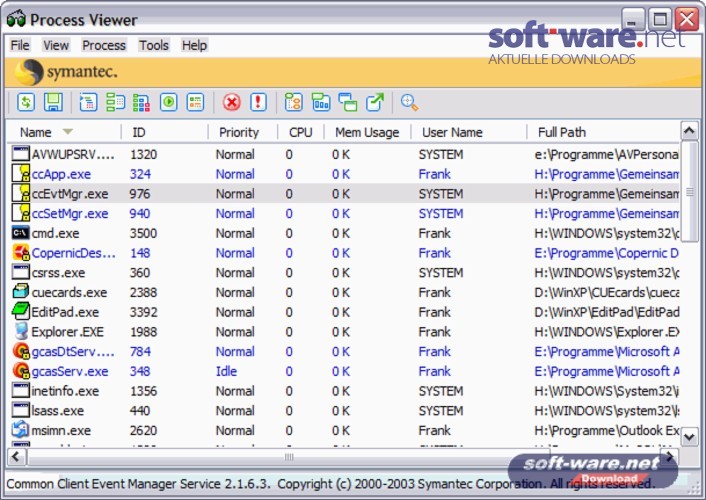Click the Explorer.EXE computer icon
This screenshot has width=706, height=500.
click(20, 332)
